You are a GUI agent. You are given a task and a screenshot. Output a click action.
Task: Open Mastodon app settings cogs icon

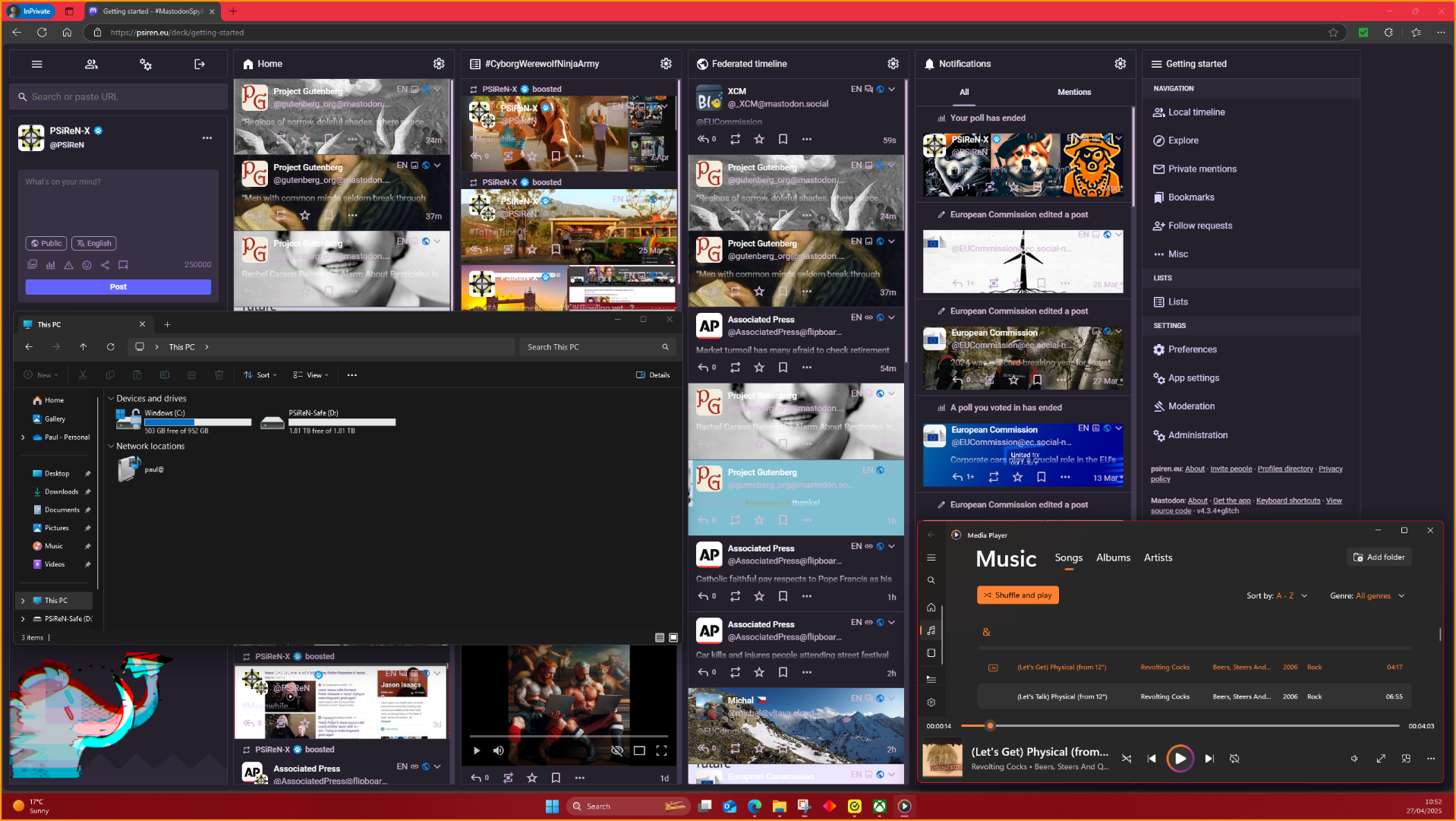tap(146, 65)
